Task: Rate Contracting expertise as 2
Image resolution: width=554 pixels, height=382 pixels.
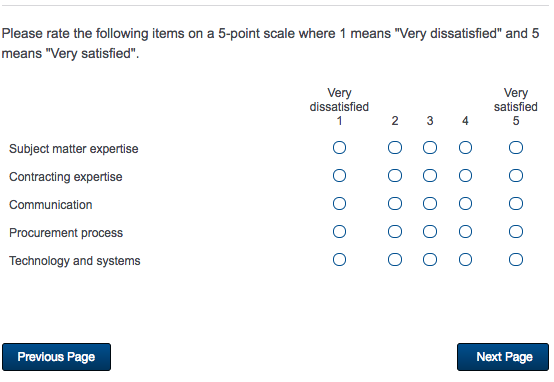Action: click(x=395, y=176)
